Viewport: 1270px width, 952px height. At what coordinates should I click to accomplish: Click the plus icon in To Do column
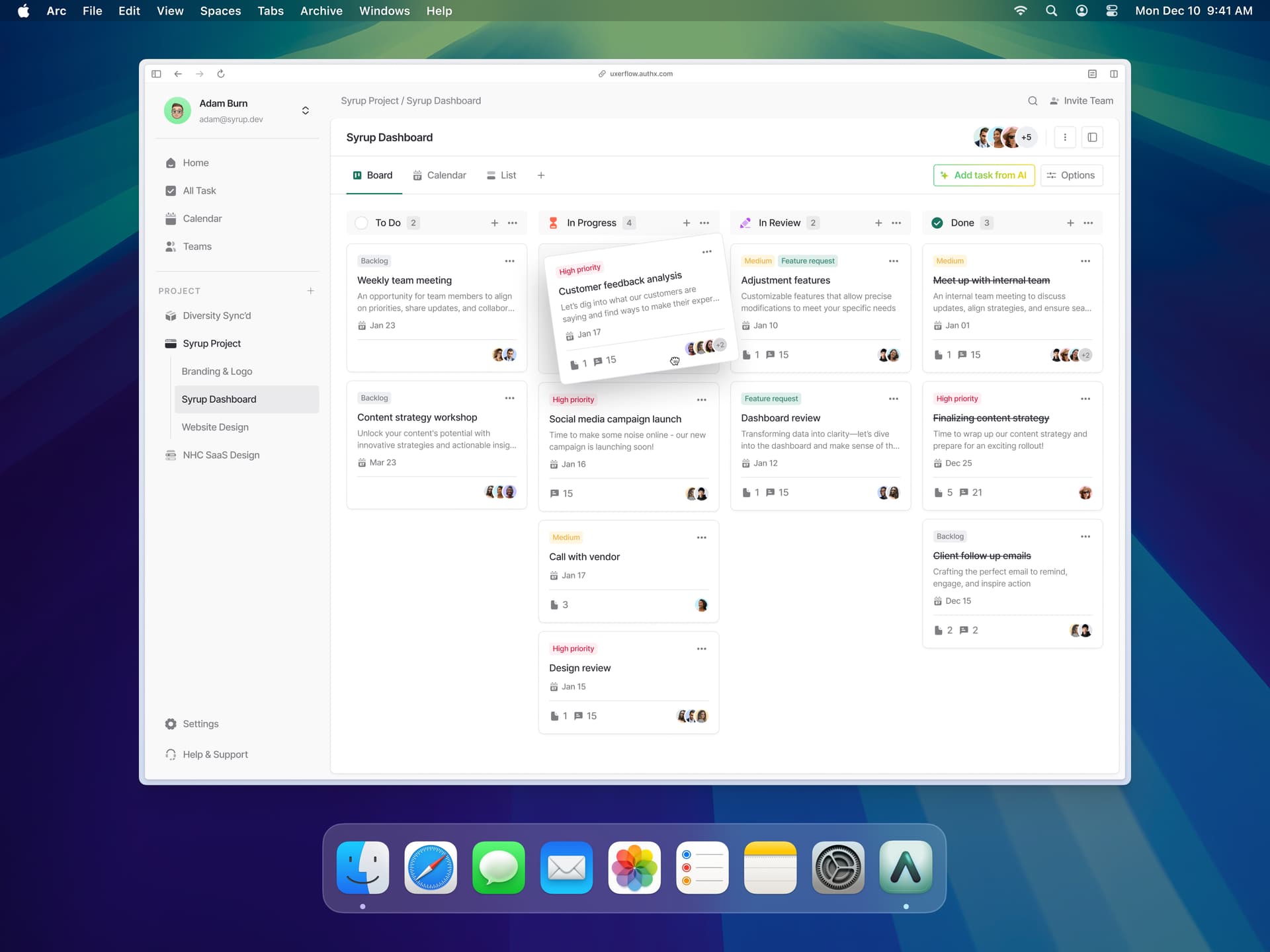coord(494,223)
